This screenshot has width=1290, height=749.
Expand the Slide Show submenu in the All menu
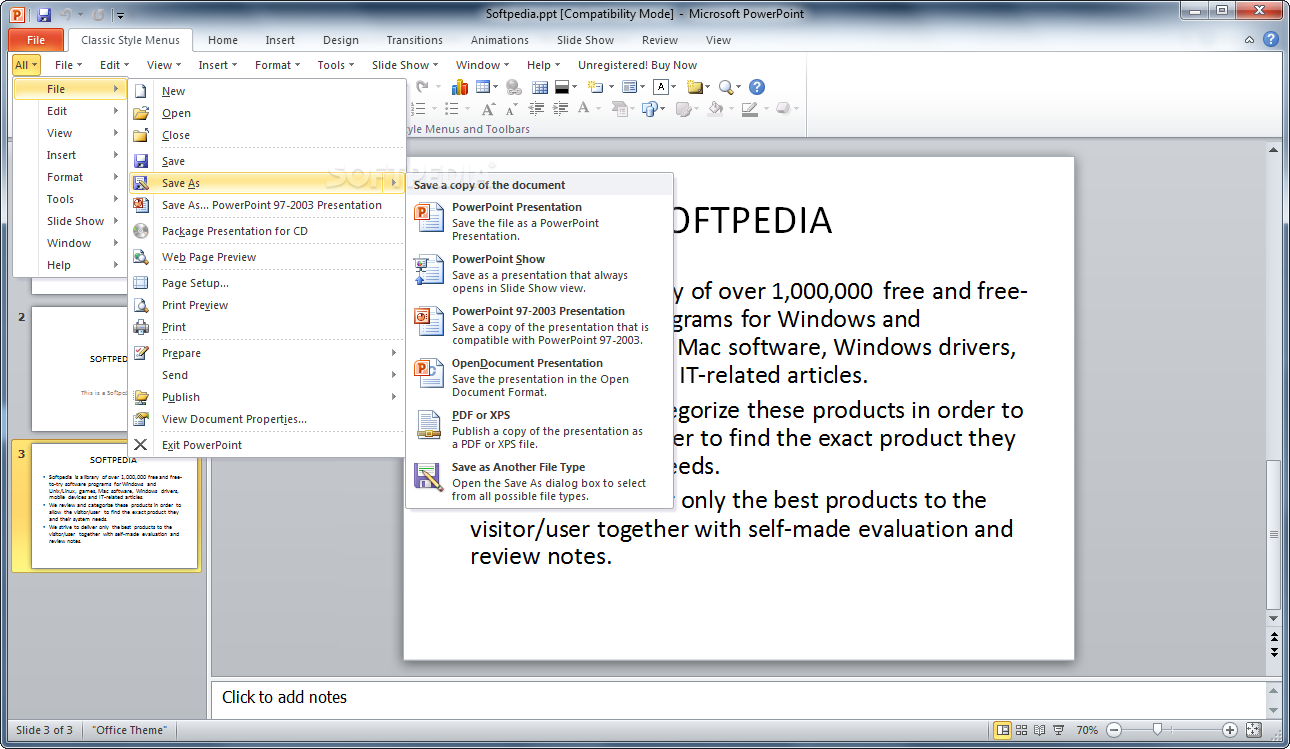(70, 221)
